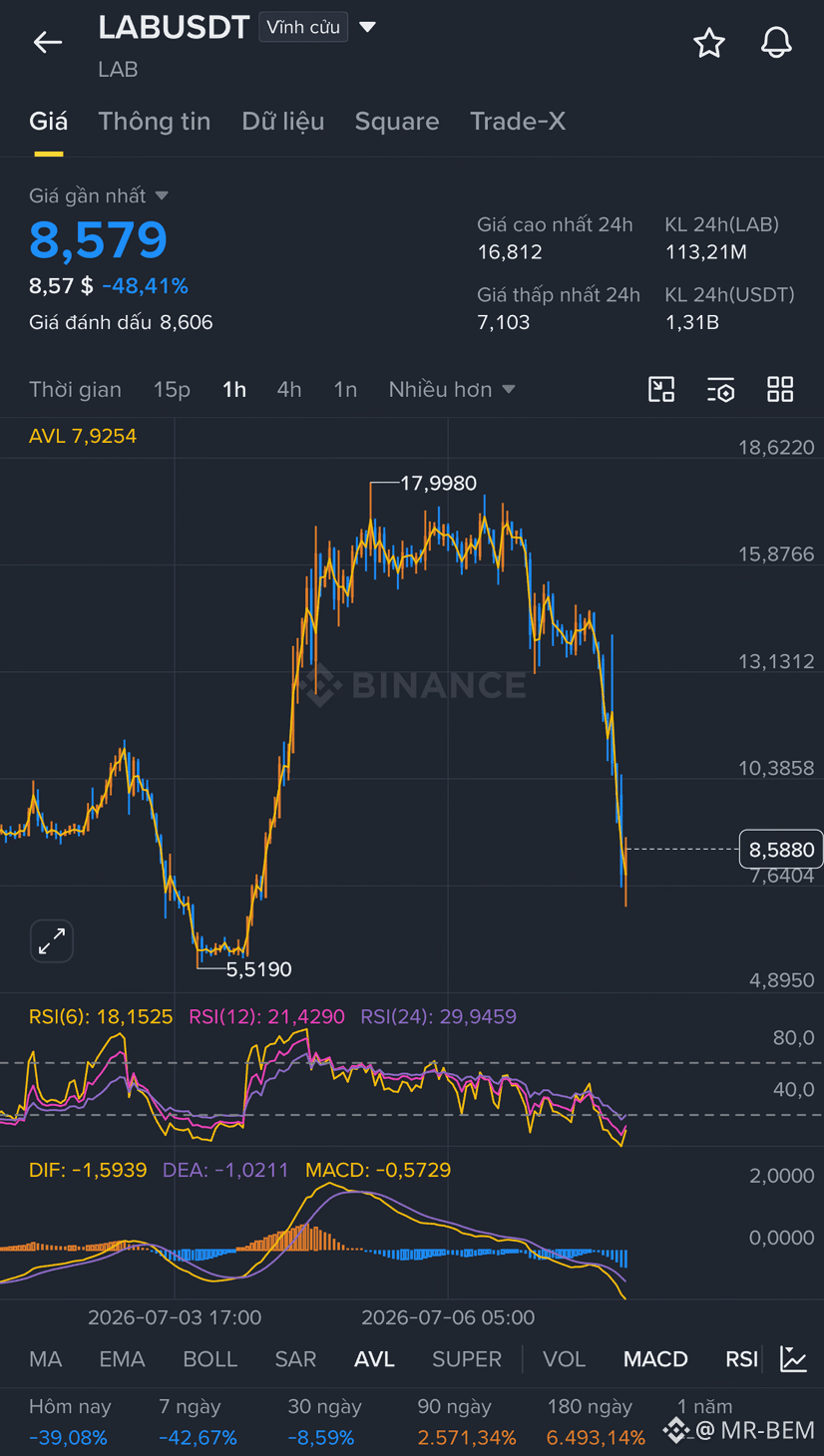Tap the DIF -1,5939 legend
Screen dimensions: 824x1456
coord(88,1170)
